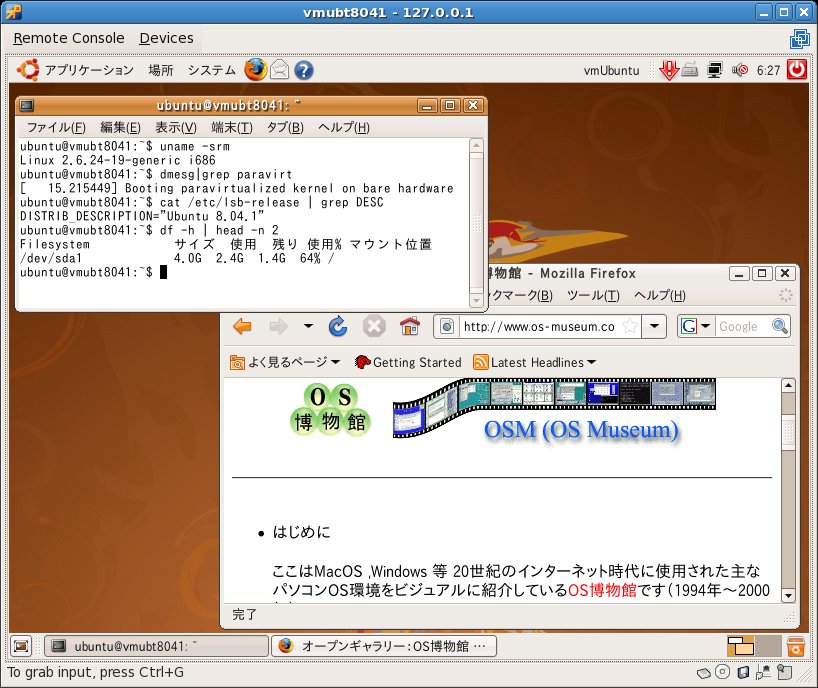
Task: Select the second workspace in switcher
Action: coord(768,646)
